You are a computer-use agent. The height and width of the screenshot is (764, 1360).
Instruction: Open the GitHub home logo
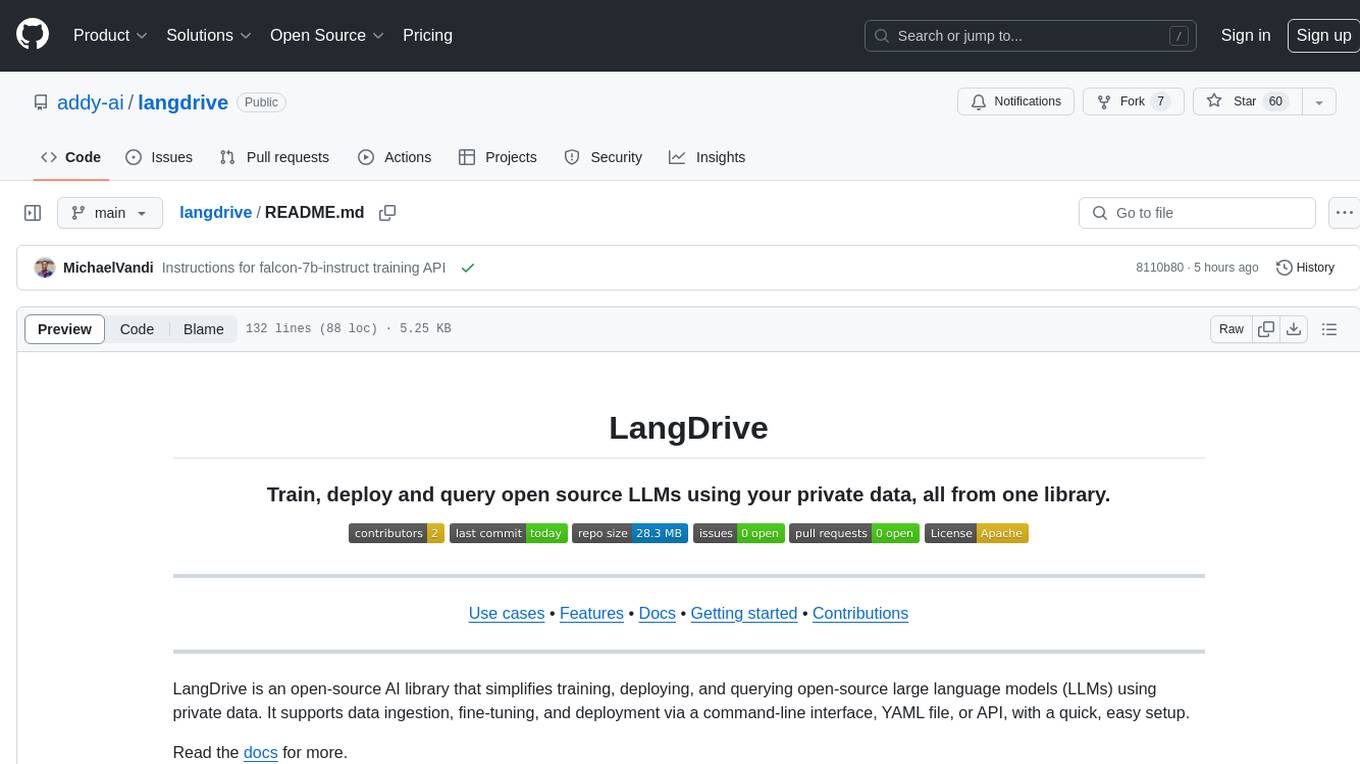(x=32, y=35)
